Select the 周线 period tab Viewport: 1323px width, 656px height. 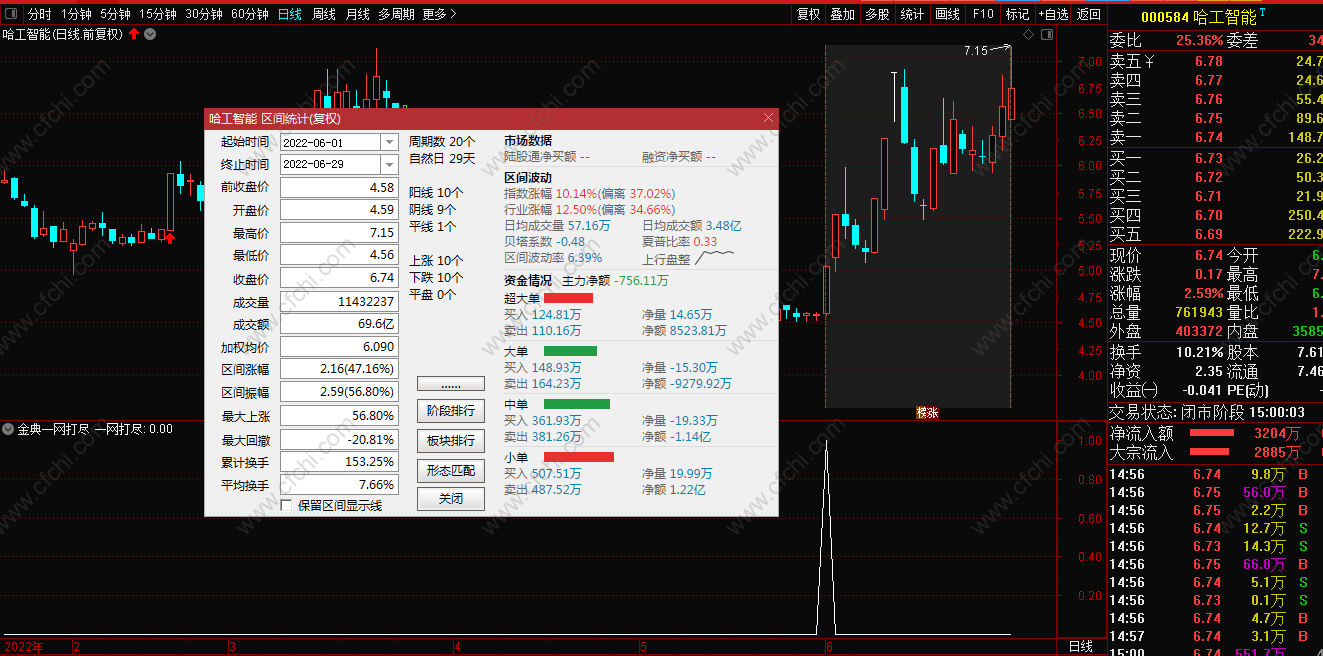tap(324, 14)
